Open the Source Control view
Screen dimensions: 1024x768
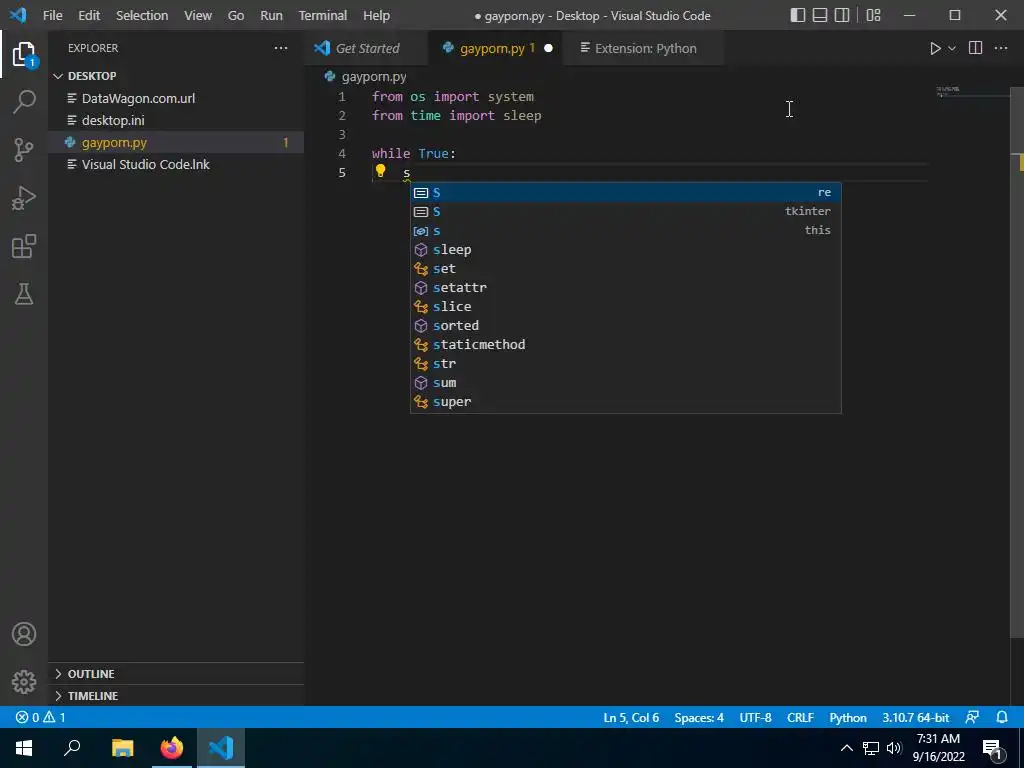24,150
